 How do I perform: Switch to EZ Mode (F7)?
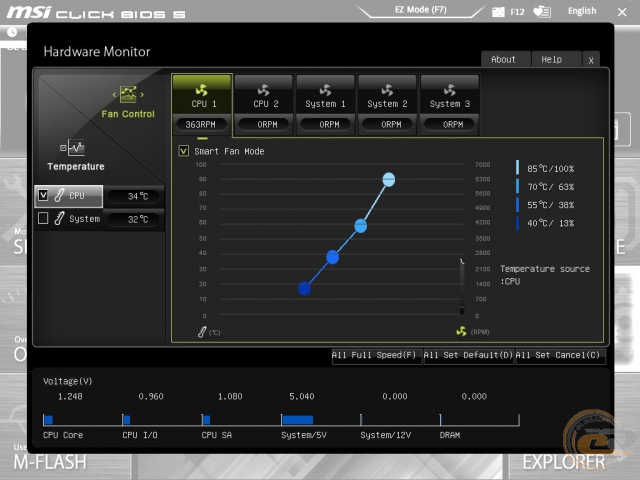tap(420, 10)
